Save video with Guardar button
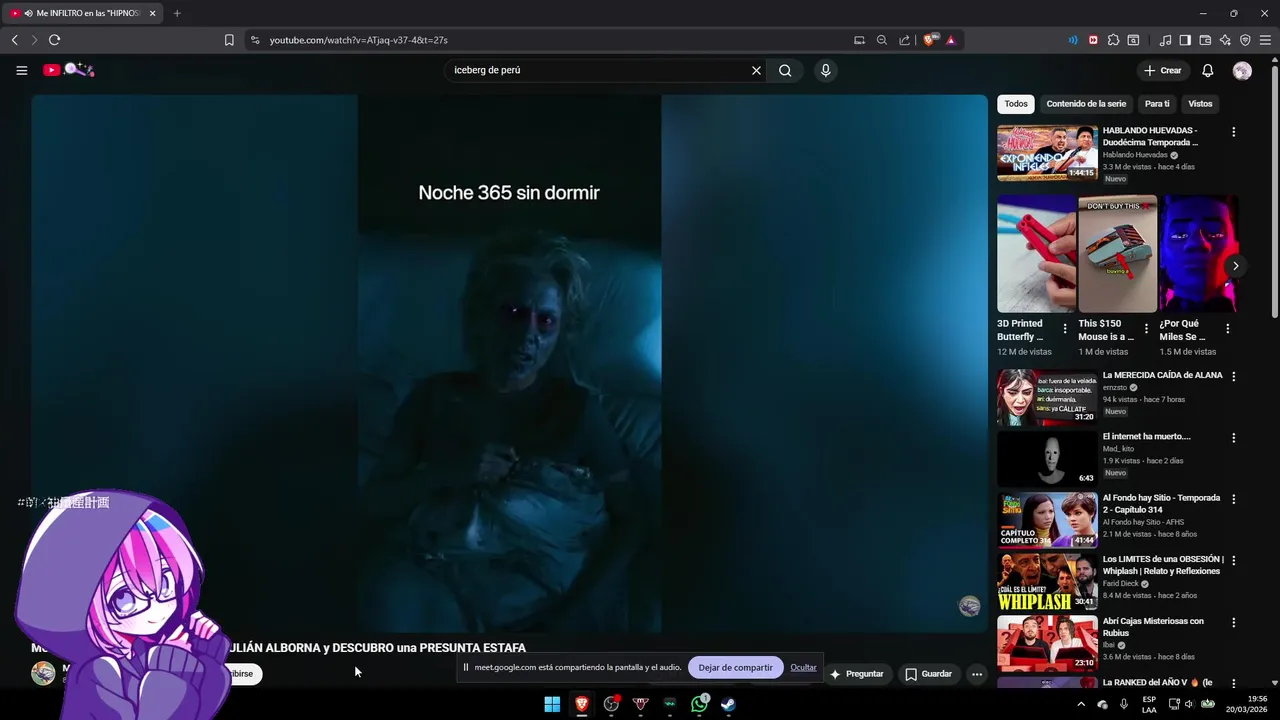The image size is (1280, 720). point(928,674)
